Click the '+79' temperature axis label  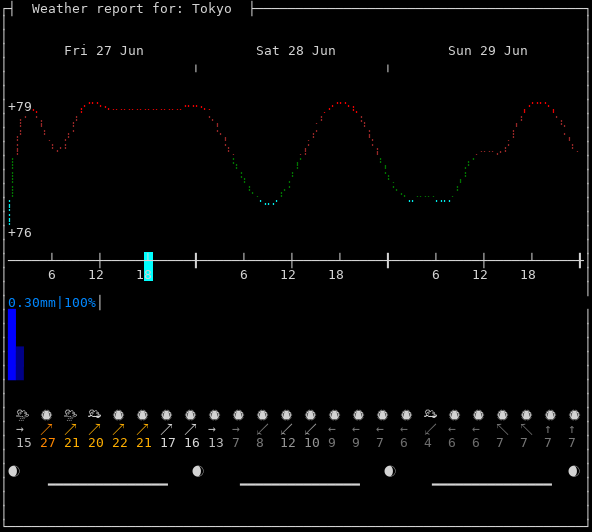(x=20, y=106)
